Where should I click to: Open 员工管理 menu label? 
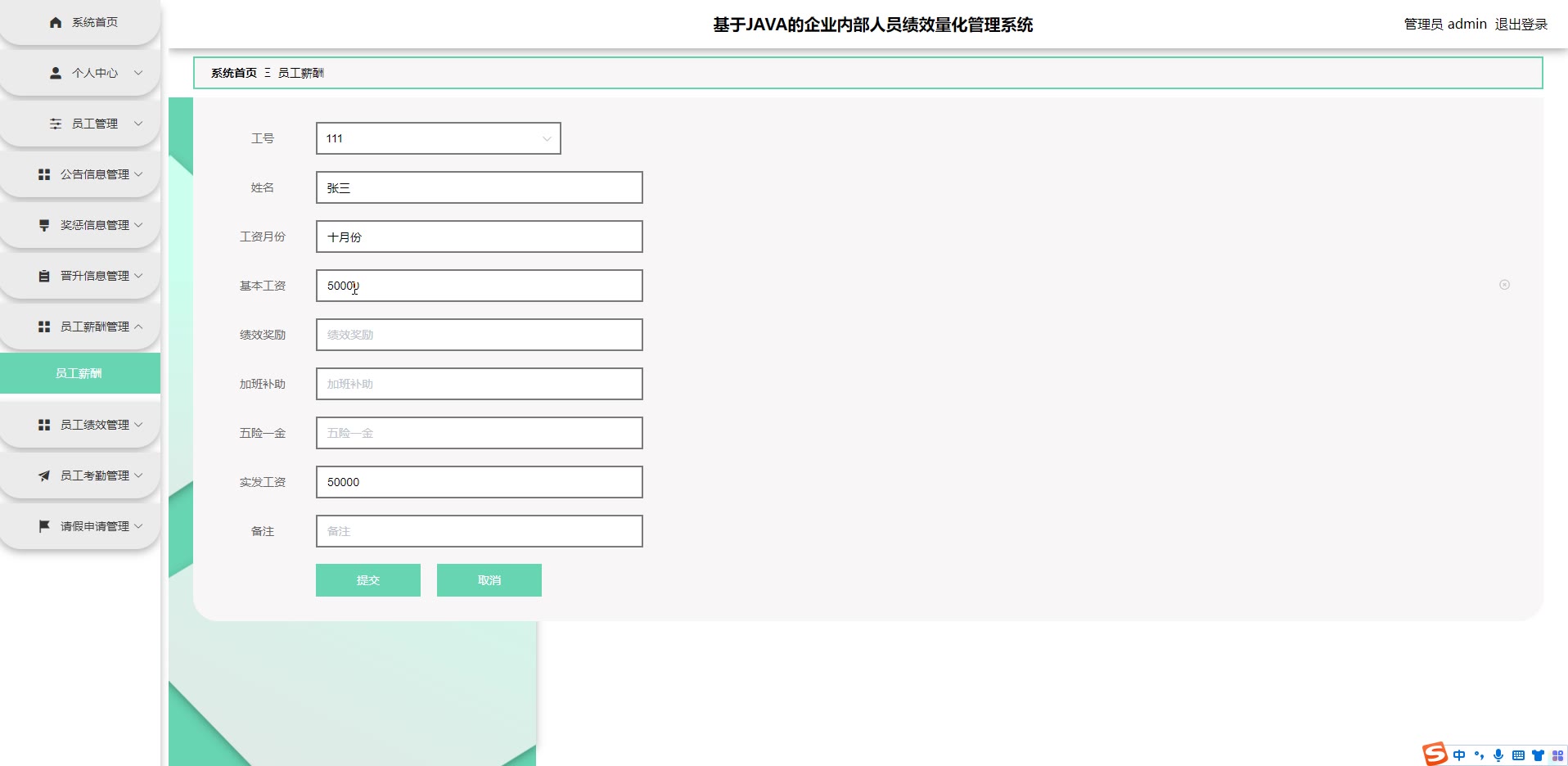(95, 124)
